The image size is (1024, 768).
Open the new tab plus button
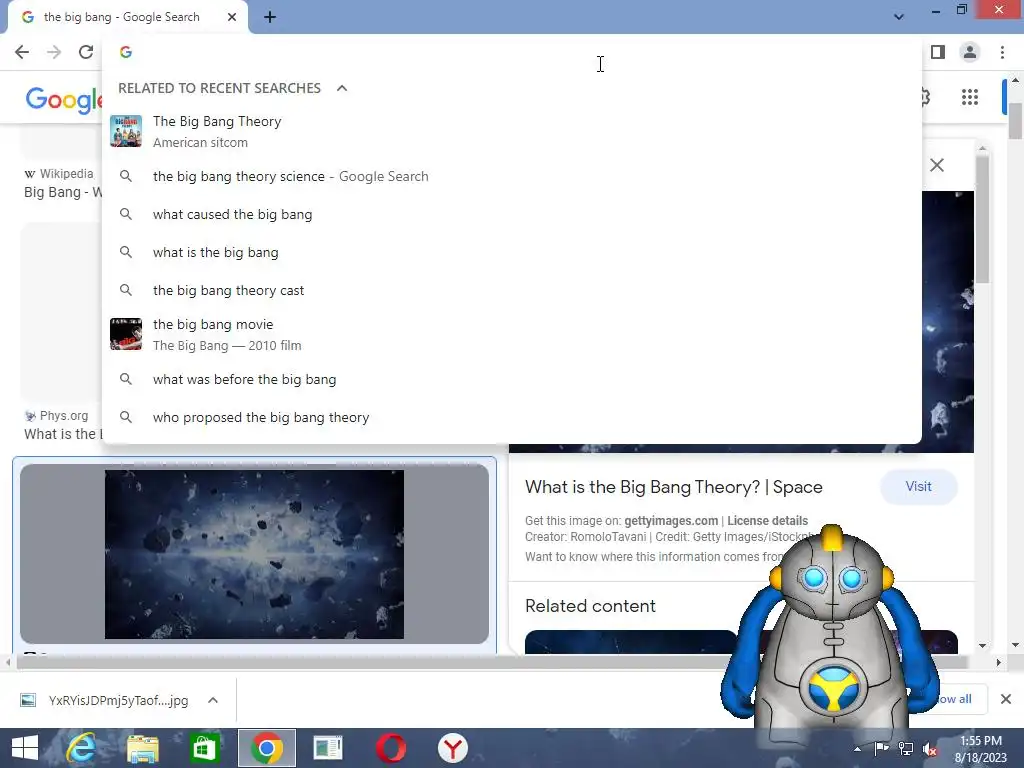click(x=270, y=17)
